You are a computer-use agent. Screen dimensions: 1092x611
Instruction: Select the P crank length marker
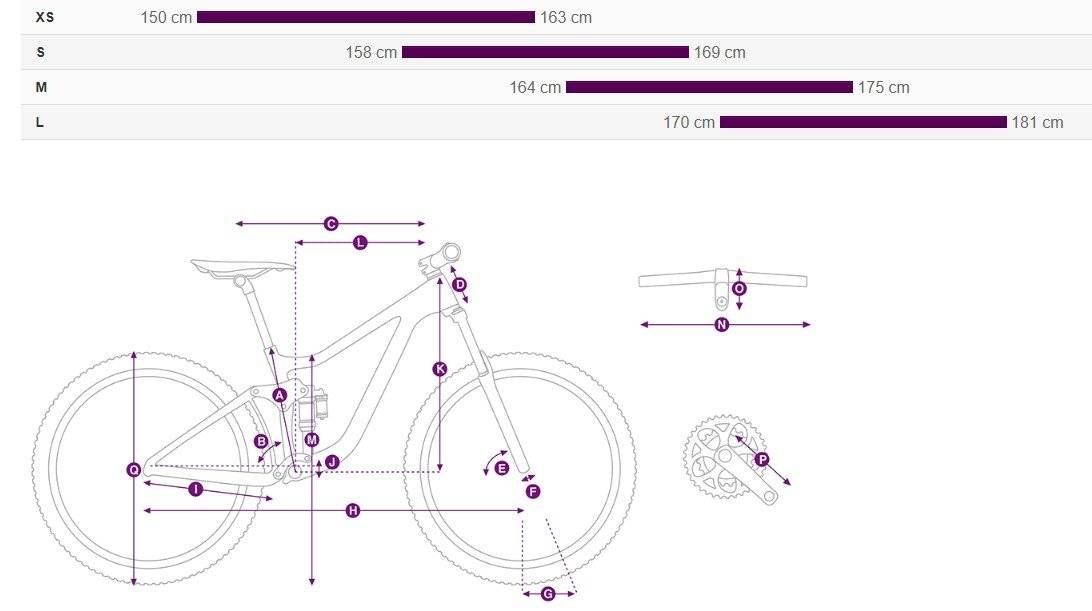click(762, 459)
